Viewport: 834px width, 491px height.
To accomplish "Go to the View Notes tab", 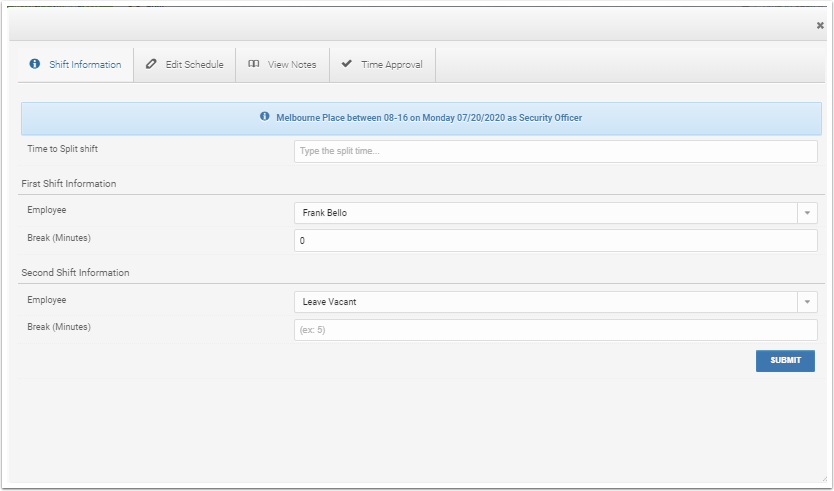I will (x=283, y=64).
